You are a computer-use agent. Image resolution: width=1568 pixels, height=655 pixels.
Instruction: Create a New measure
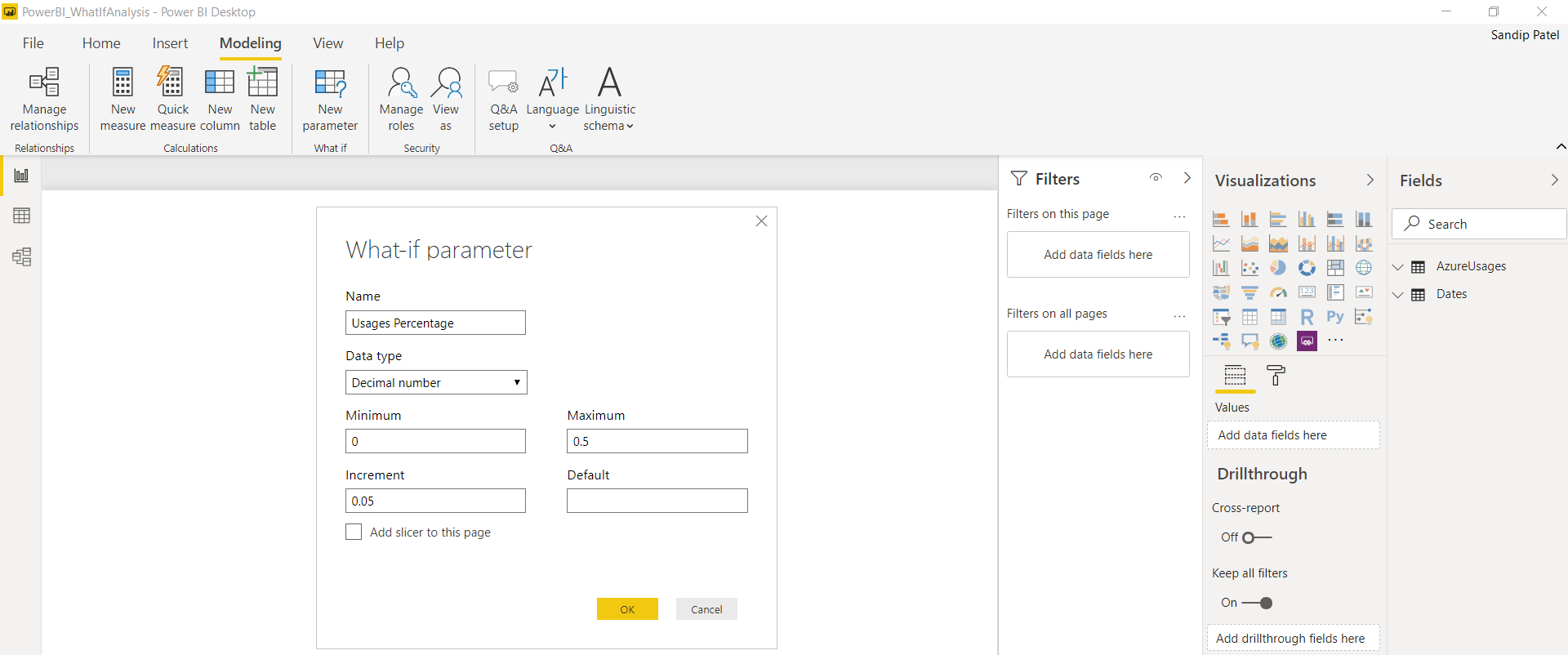[122, 100]
